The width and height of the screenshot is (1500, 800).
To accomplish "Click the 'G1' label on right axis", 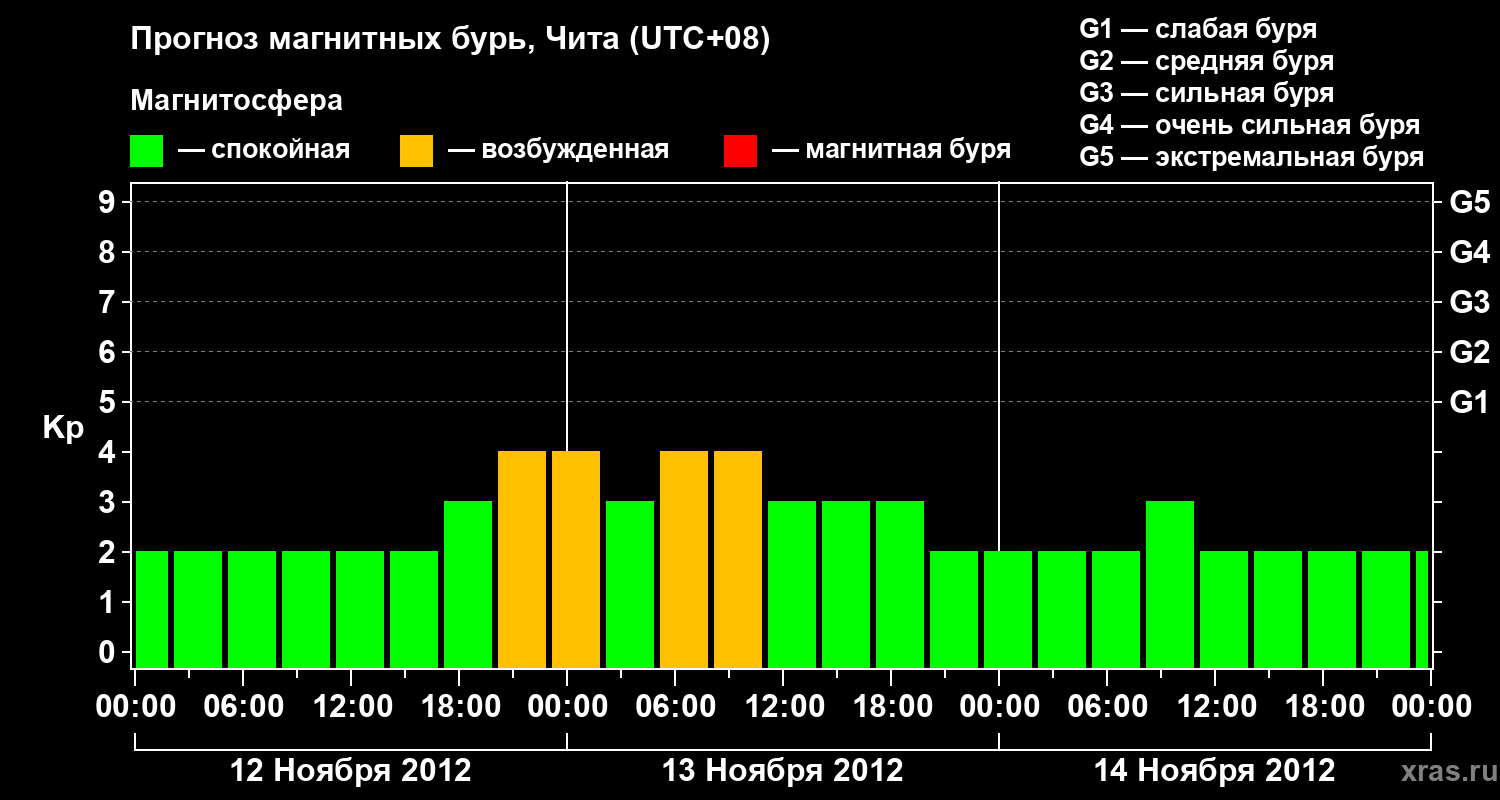I will coord(1469,403).
